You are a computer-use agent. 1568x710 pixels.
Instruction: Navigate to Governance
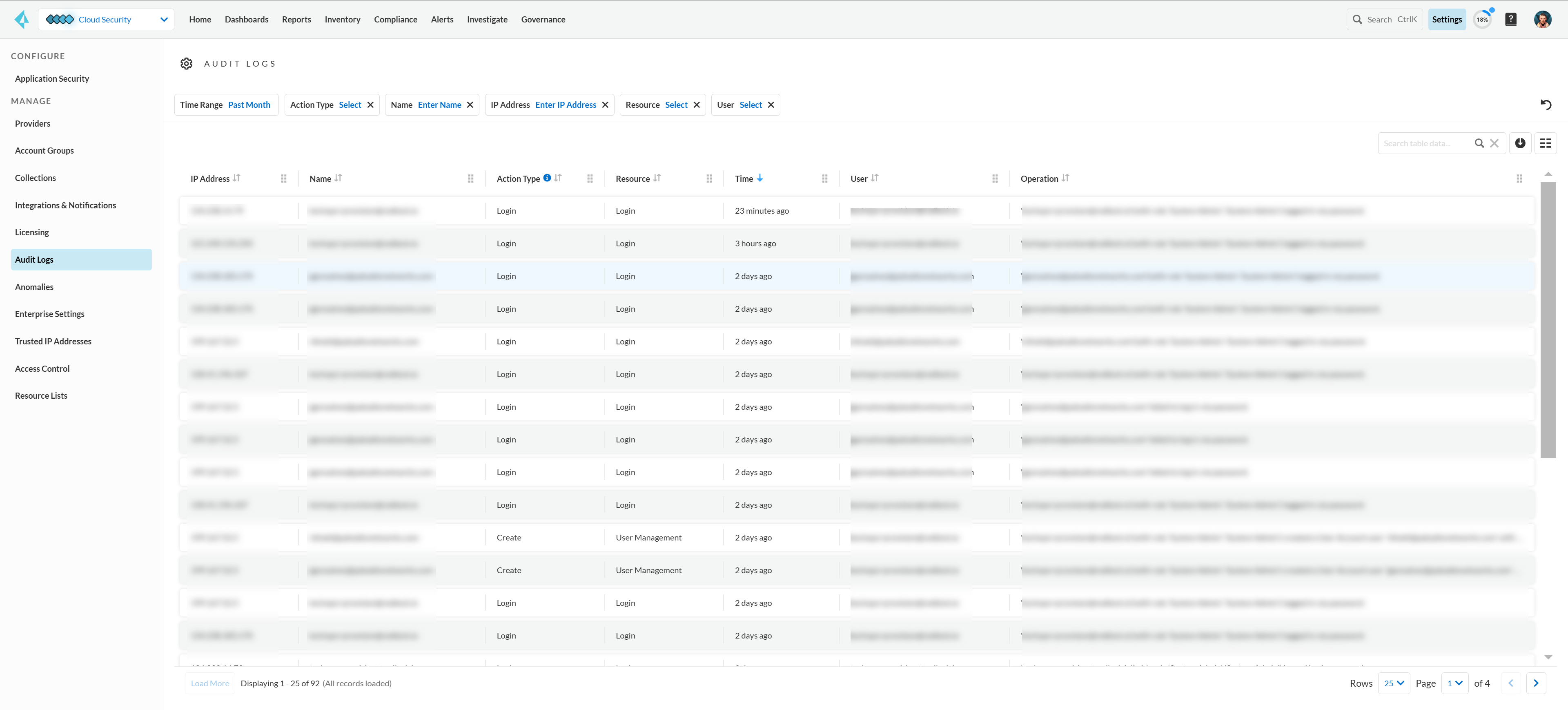[x=543, y=20]
